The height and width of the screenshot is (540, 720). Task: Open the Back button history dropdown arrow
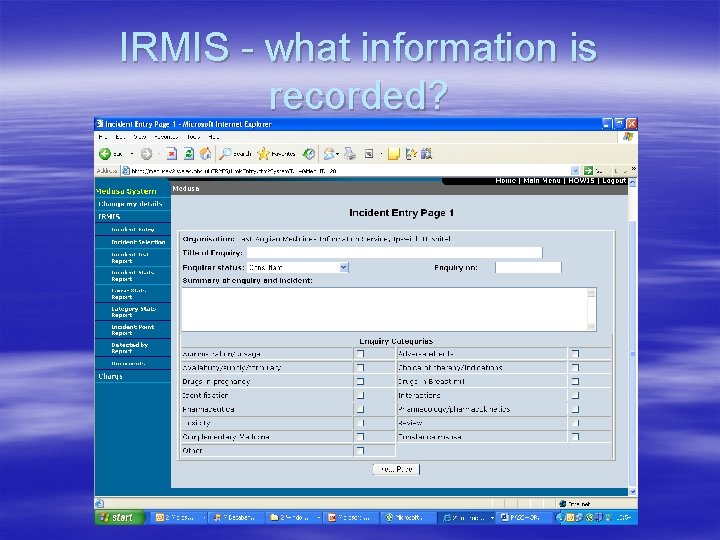click(x=132, y=154)
